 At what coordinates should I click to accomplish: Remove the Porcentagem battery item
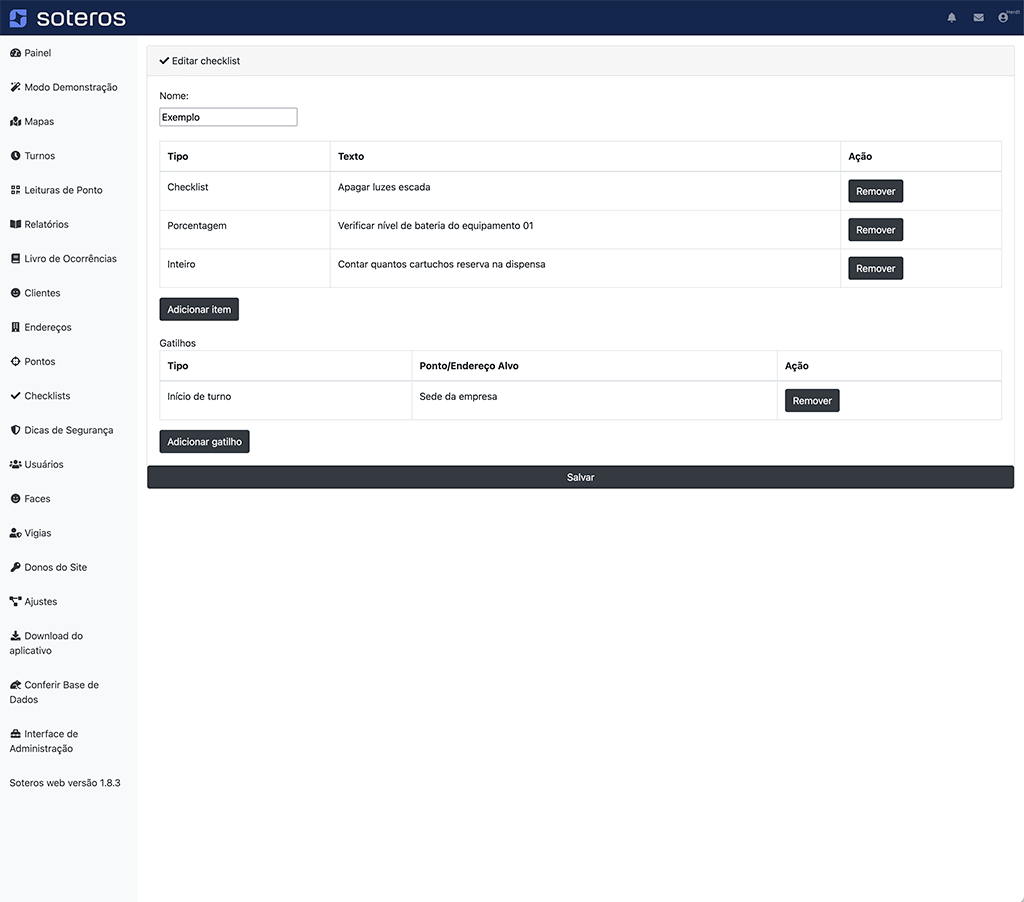coord(875,230)
